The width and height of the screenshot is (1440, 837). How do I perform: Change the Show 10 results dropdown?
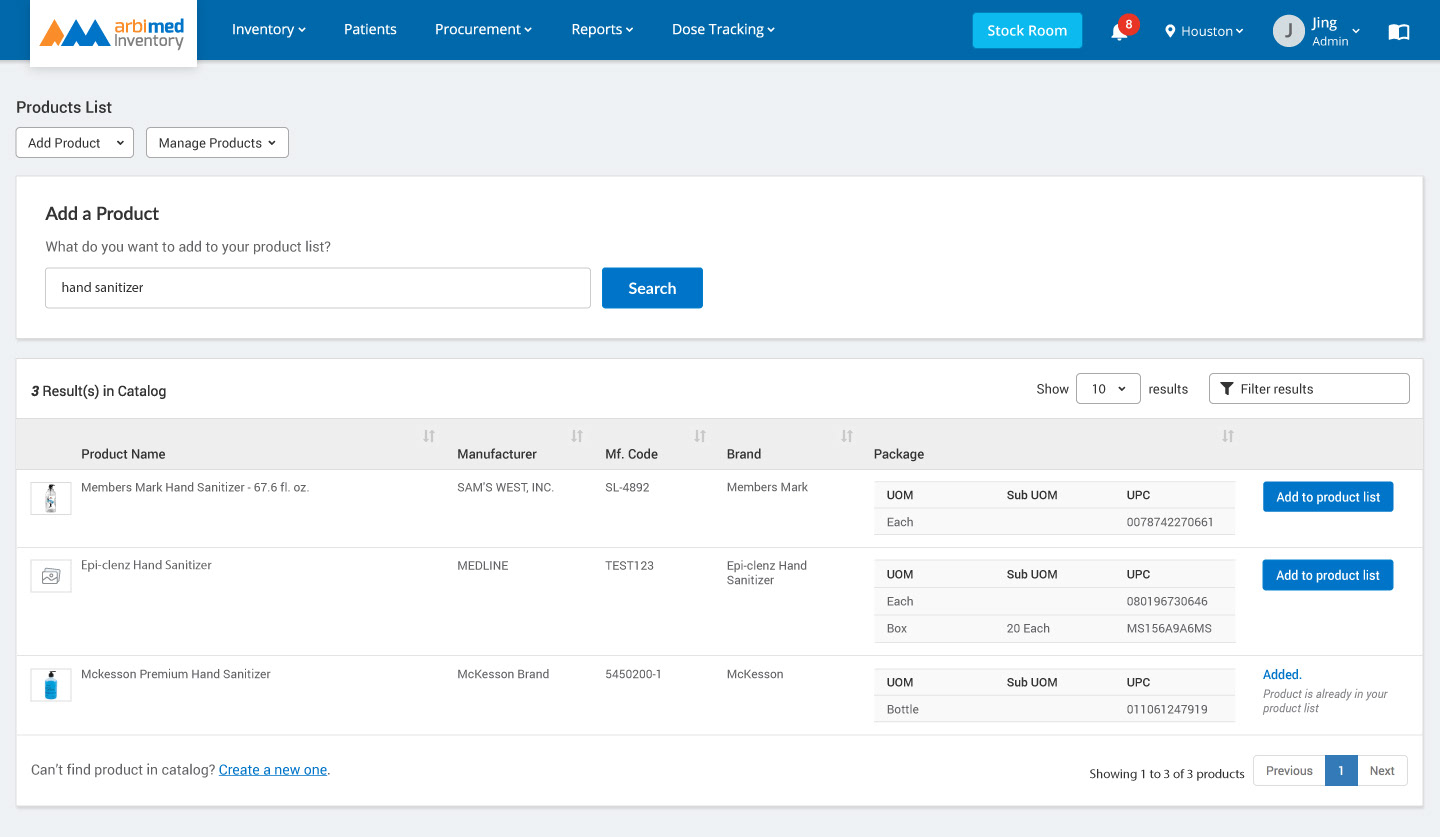[x=1108, y=389]
